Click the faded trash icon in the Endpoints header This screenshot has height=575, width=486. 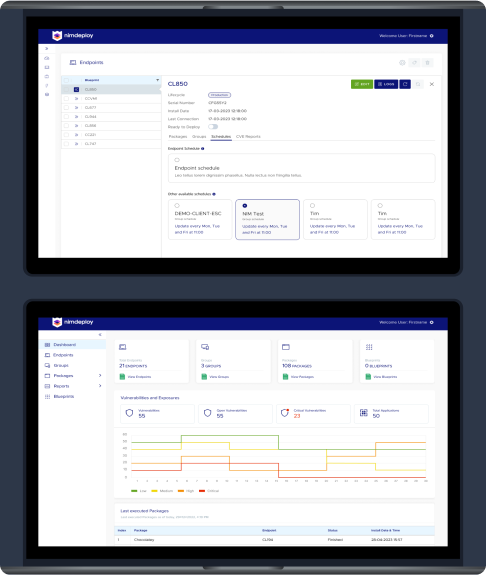tap(427, 63)
